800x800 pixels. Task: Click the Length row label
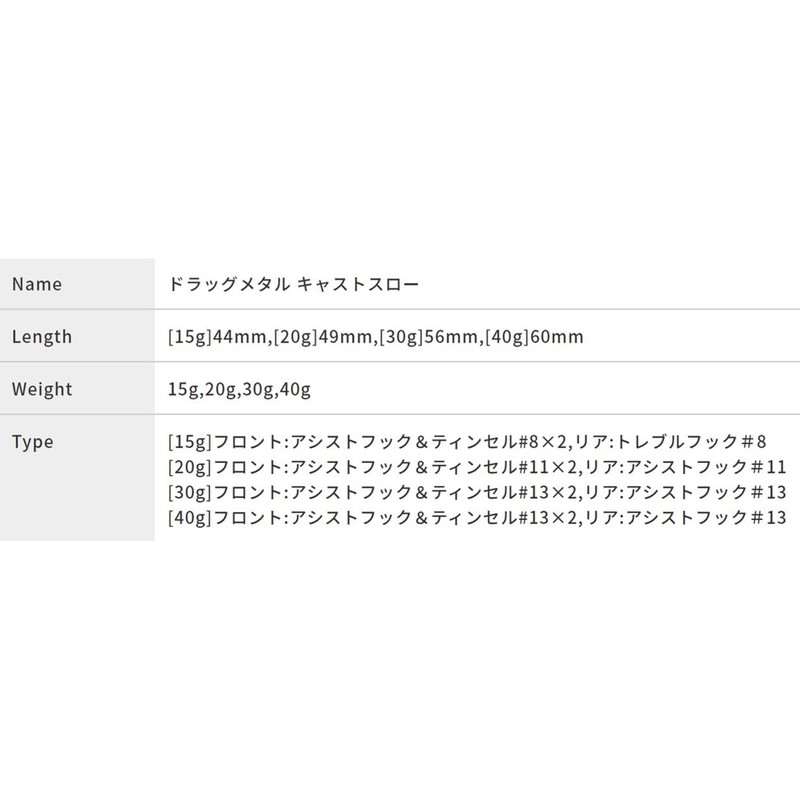point(42,336)
